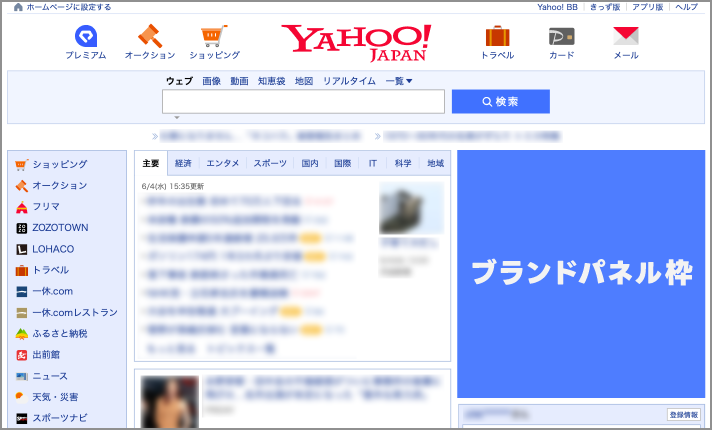The image size is (712, 430).
Task: Click the sidebar ショッピング cart icon
Action: coord(21,164)
